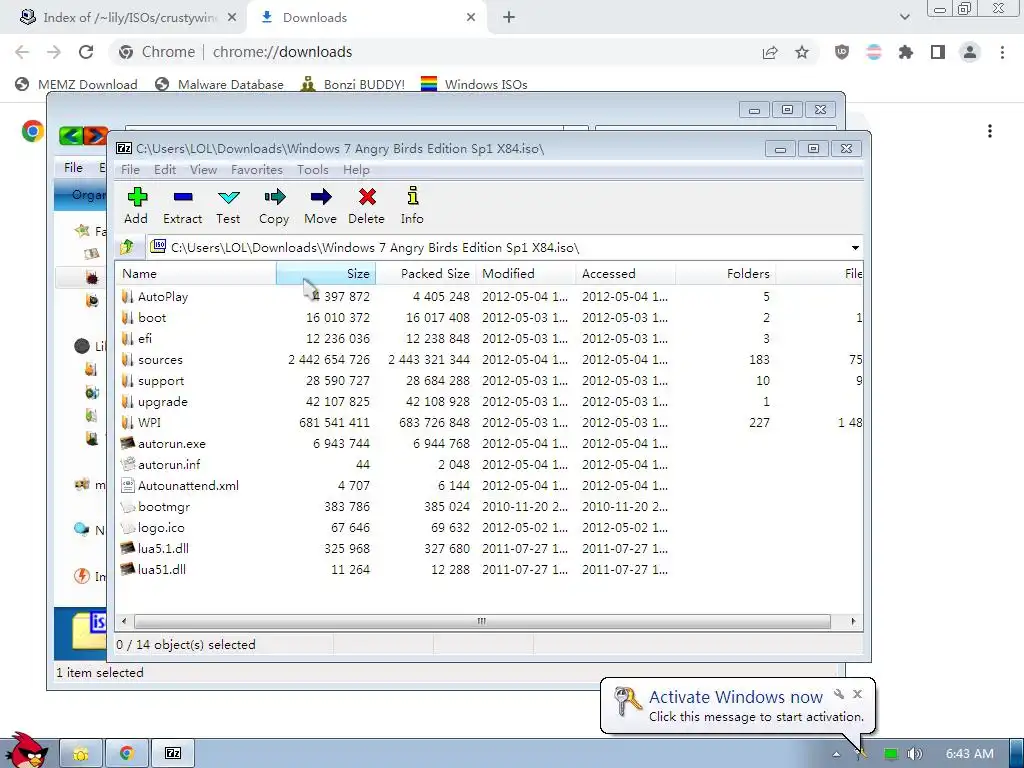The image size is (1024, 768).
Task: Sort by Accessed column header
Action: tap(626, 274)
